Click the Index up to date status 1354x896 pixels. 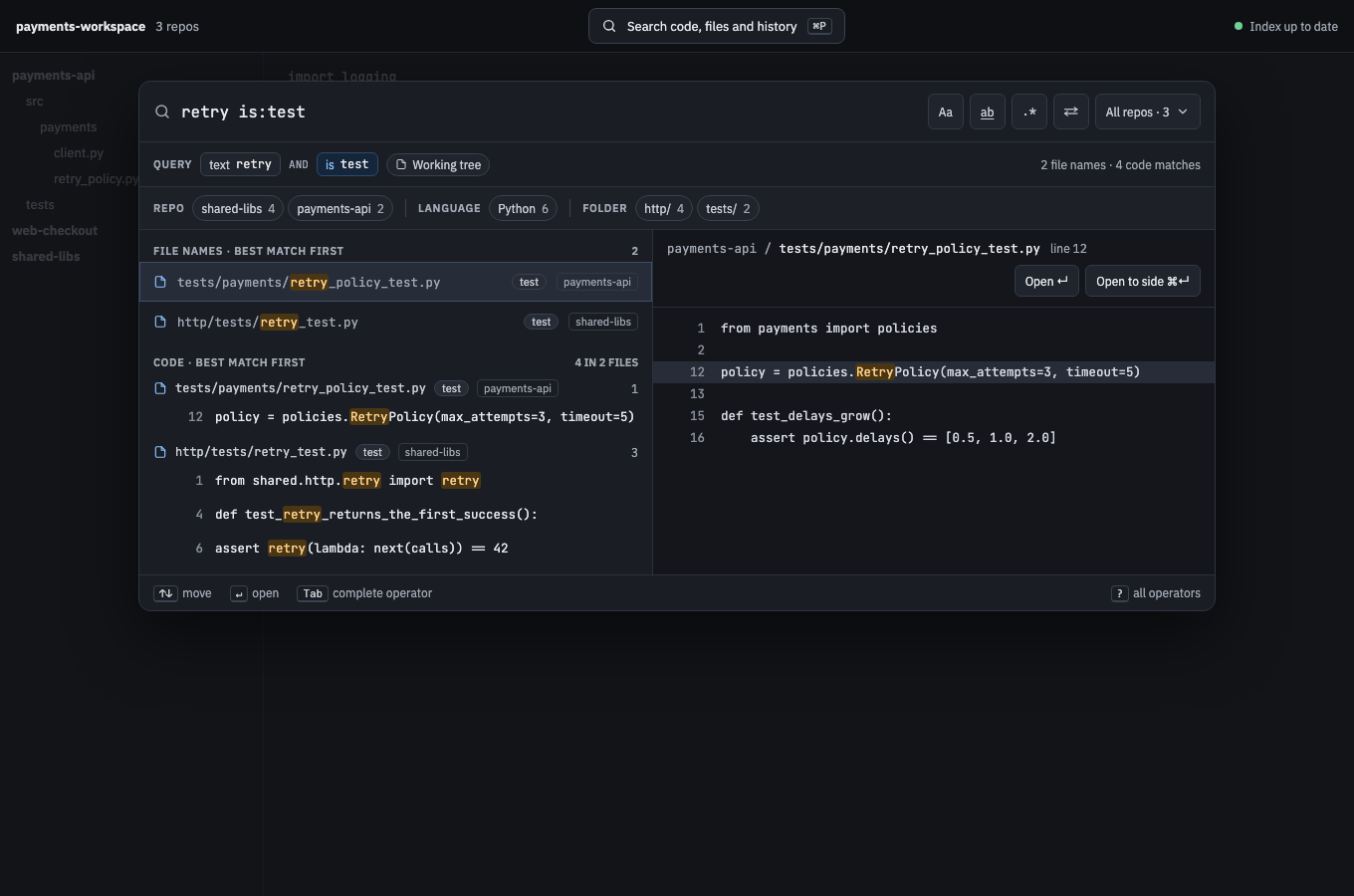coord(1286,27)
